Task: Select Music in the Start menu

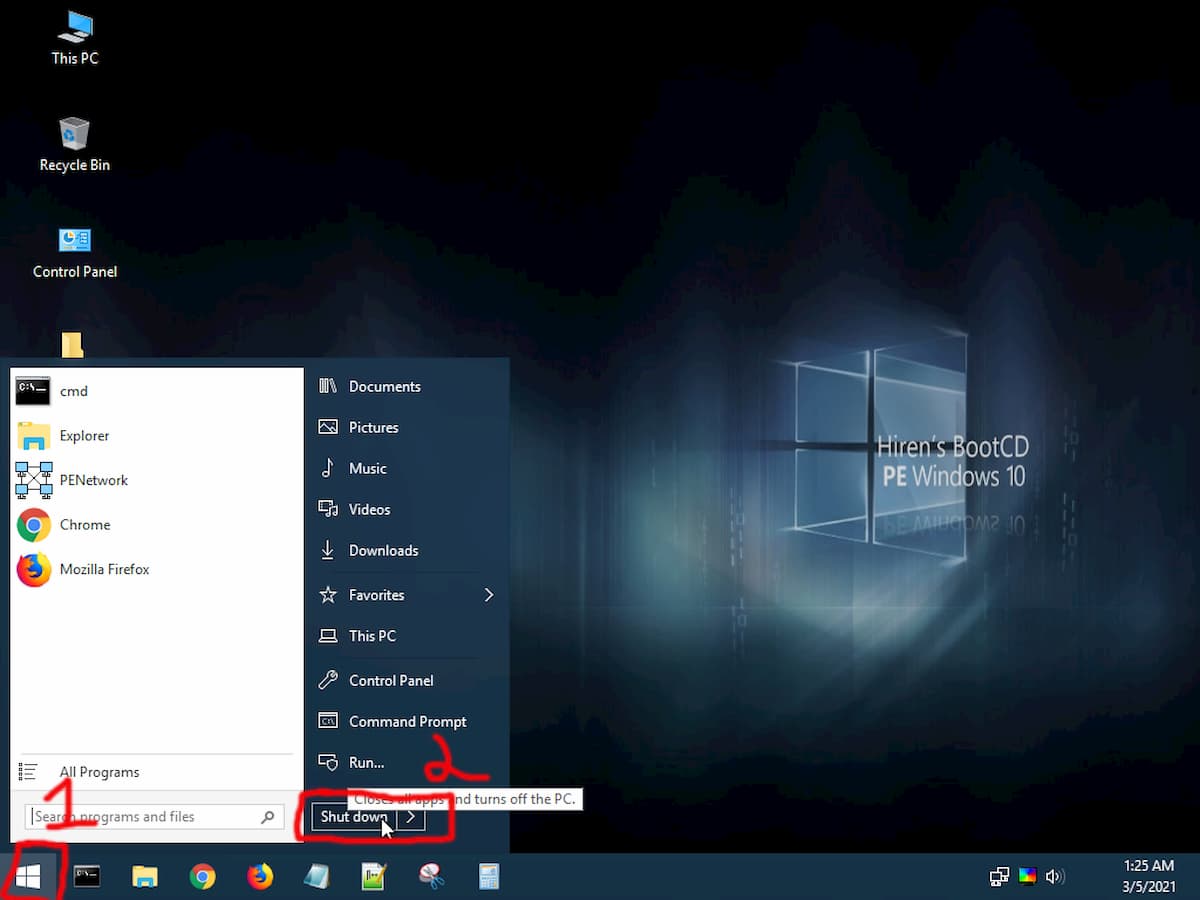Action: tap(407, 468)
